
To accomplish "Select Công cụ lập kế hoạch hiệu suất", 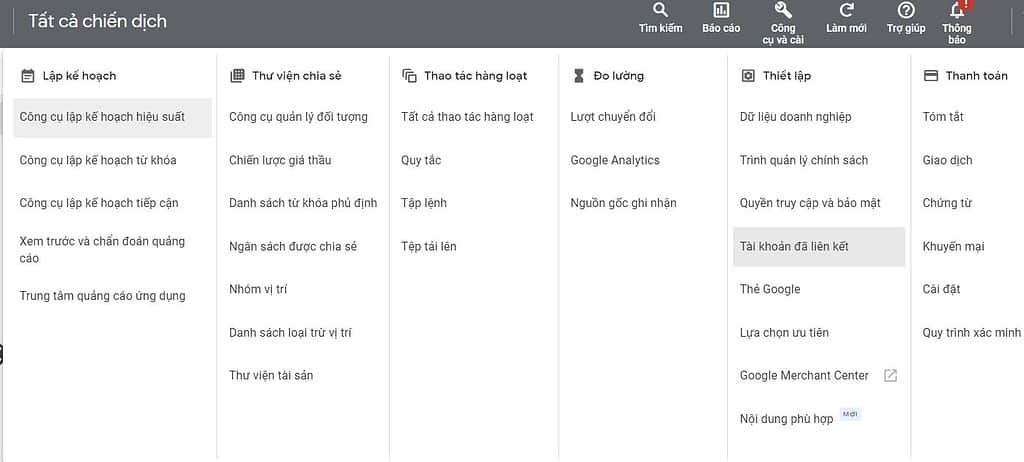I will (x=102, y=117).
